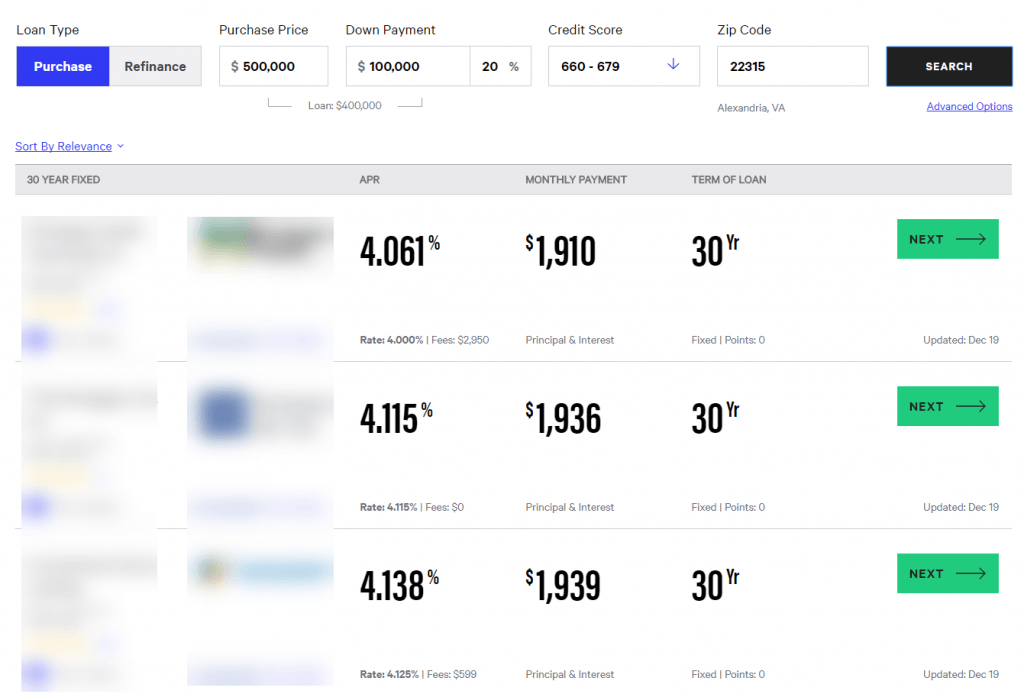Click NEXT for the 4.061% APR offer

tap(948, 239)
